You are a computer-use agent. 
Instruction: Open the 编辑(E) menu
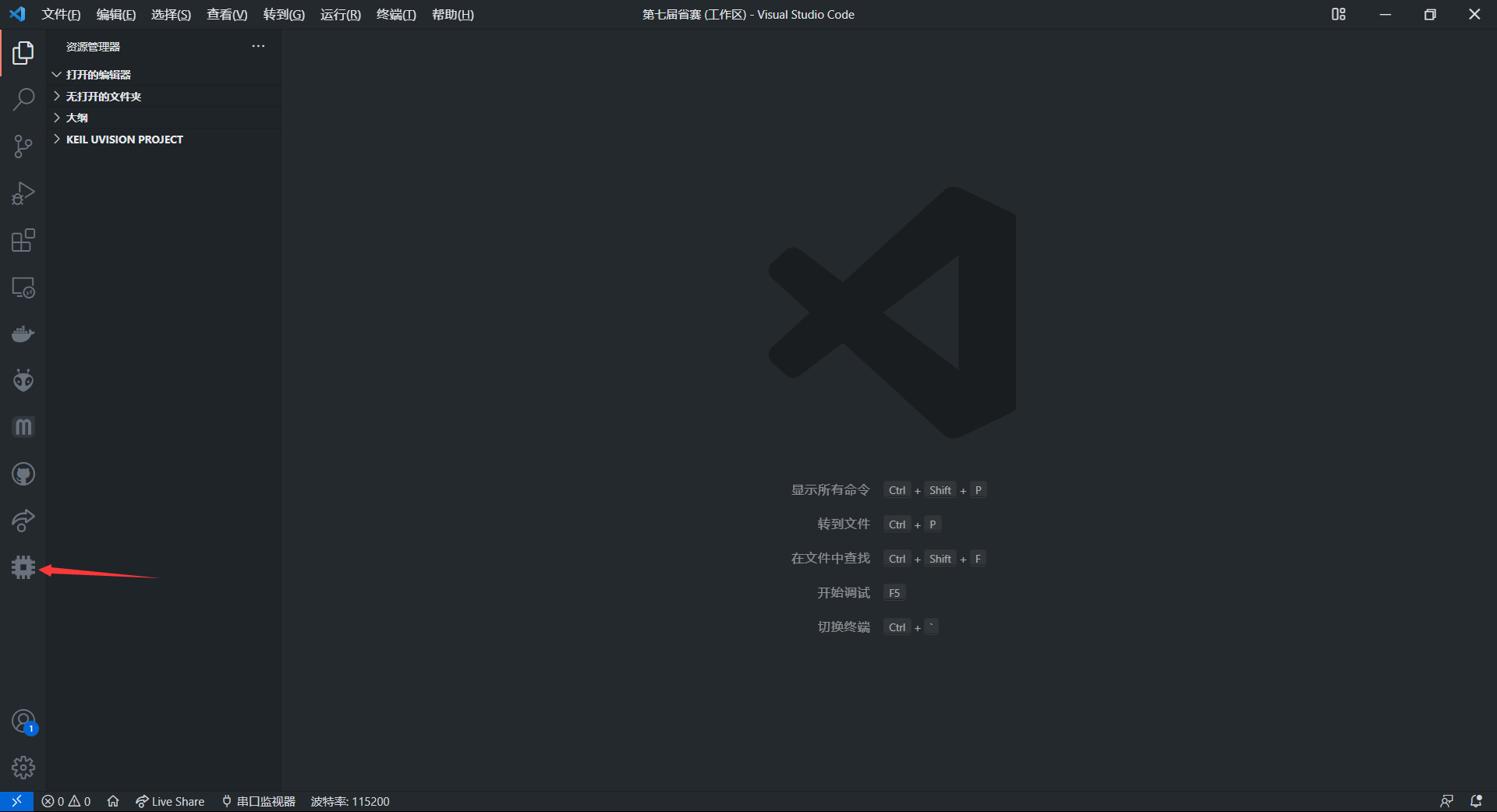click(116, 15)
